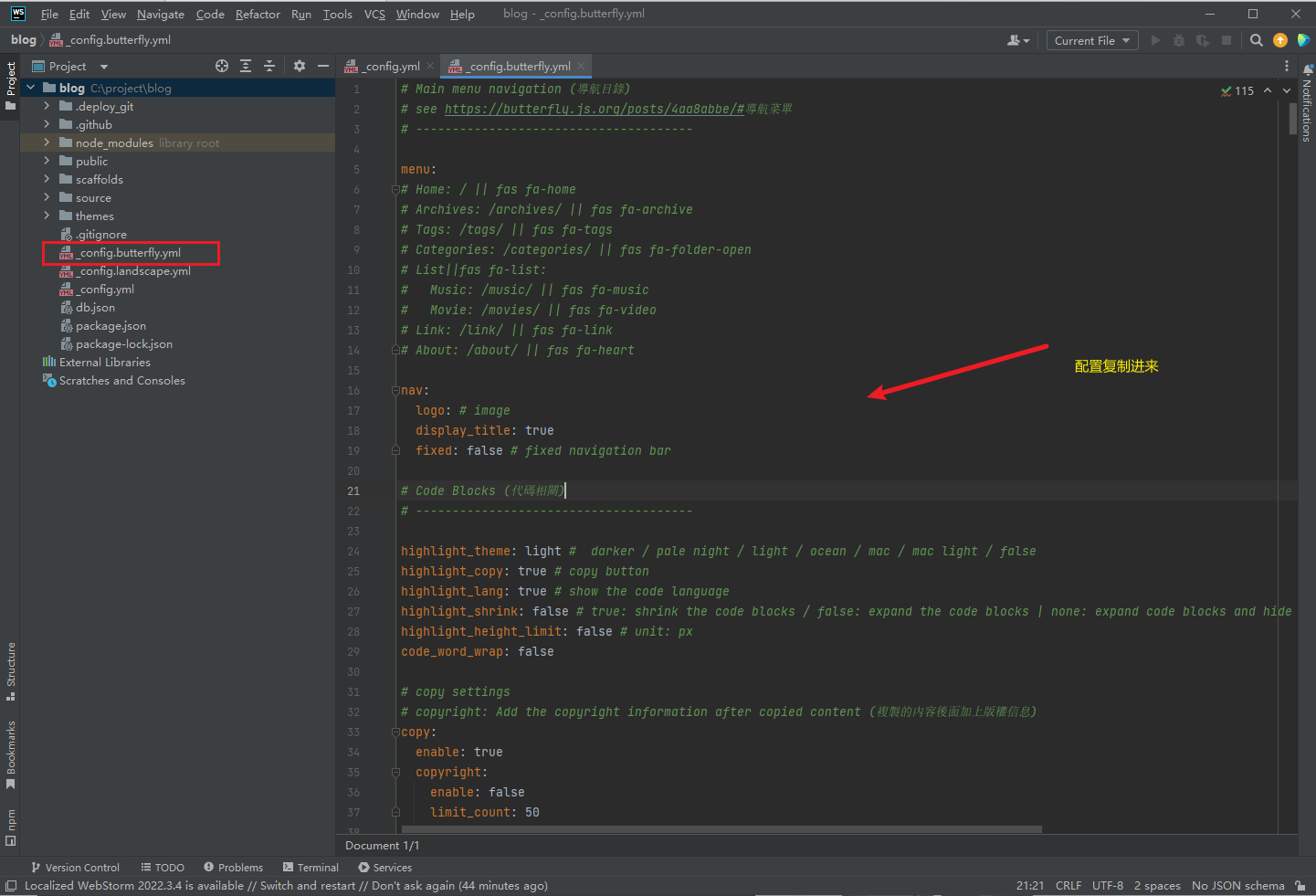Open the npm tool window

(x=11, y=827)
